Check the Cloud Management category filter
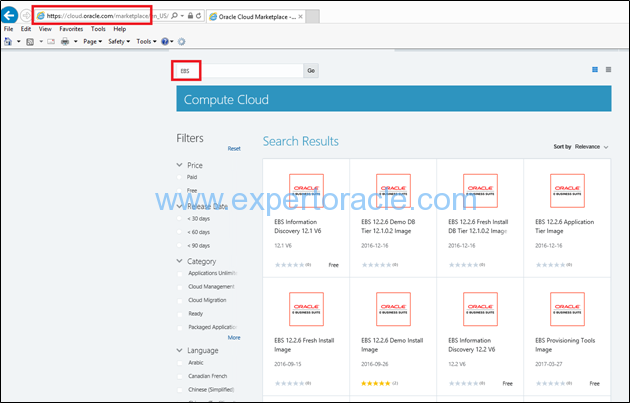 180,287
